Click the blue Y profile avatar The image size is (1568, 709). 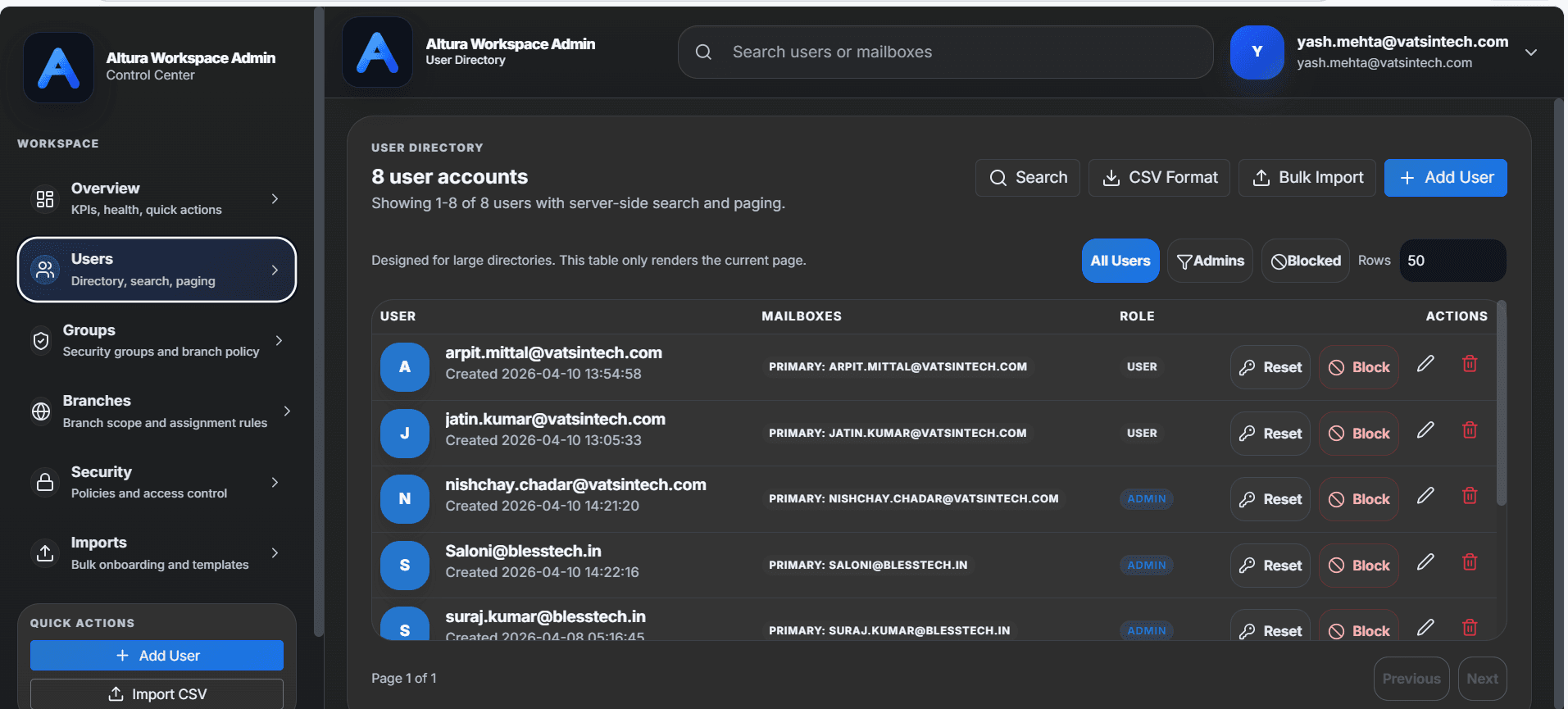coord(1257,52)
